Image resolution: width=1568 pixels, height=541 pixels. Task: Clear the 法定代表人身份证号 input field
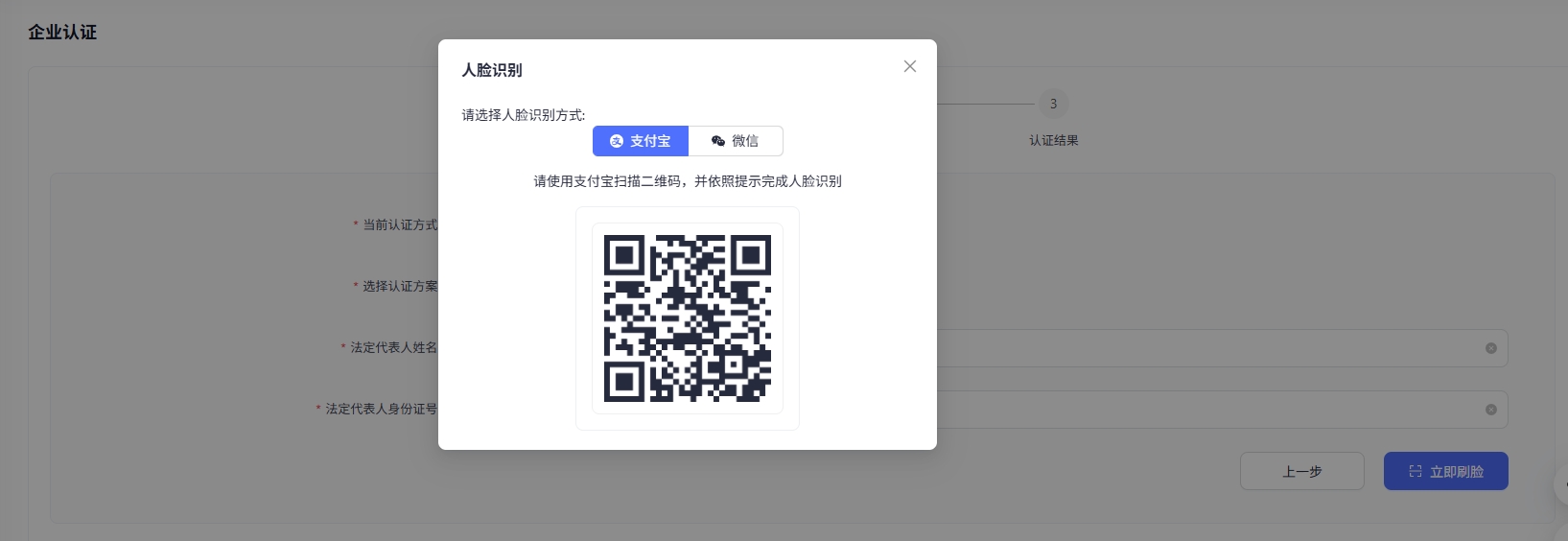tap(1490, 410)
